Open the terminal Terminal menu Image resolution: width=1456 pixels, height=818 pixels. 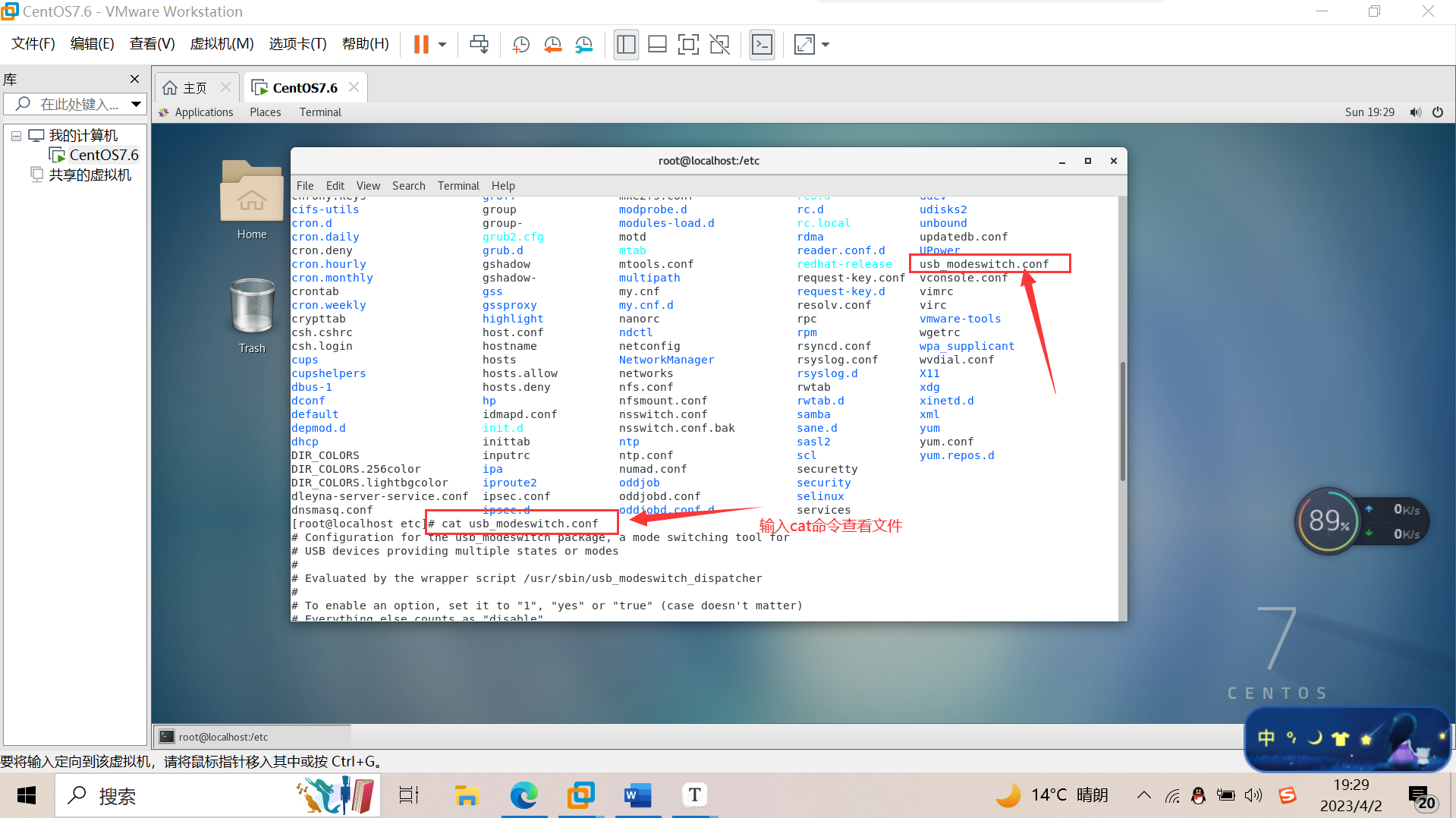(x=458, y=185)
